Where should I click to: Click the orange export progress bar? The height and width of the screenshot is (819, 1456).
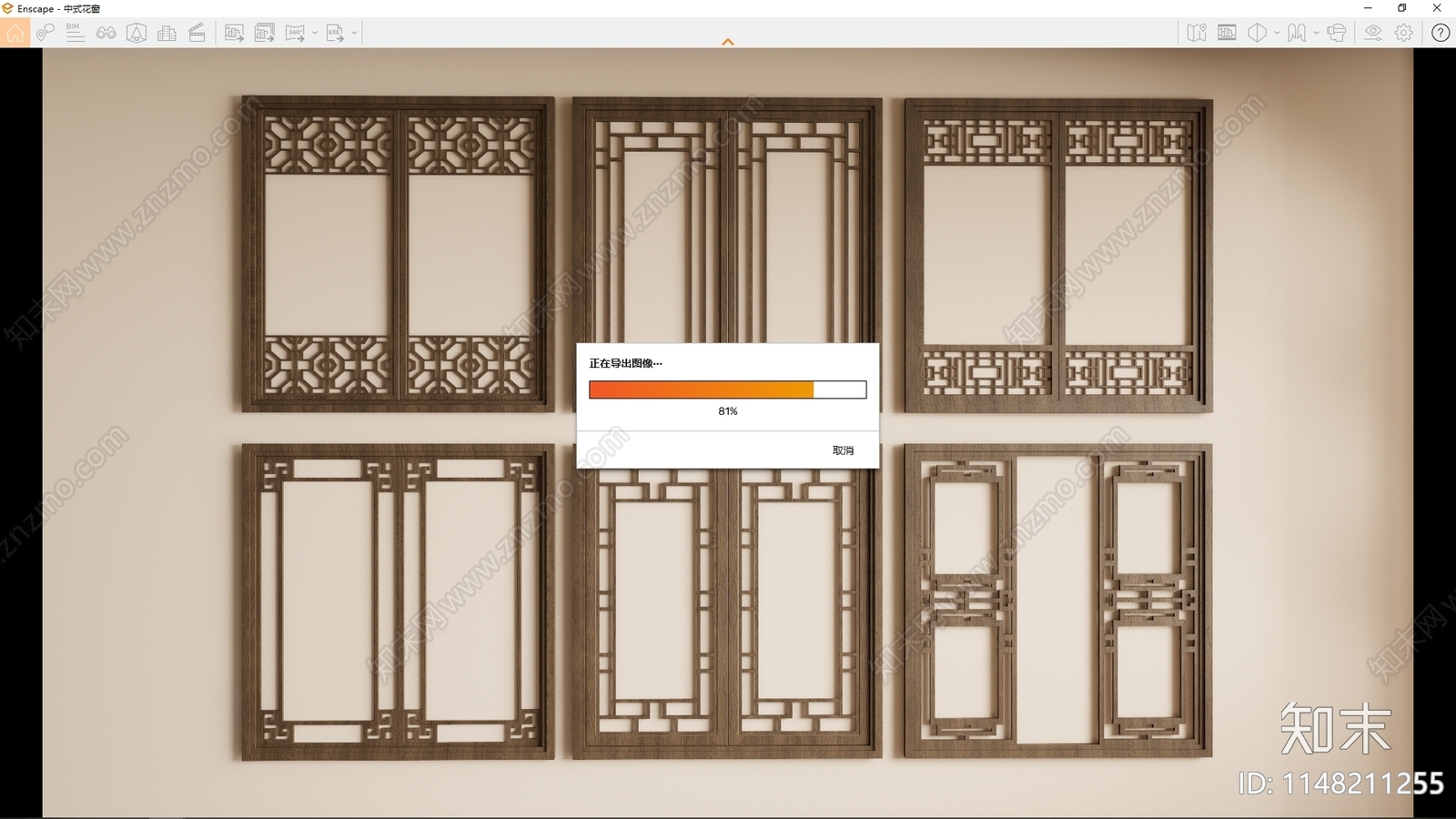tap(728, 389)
